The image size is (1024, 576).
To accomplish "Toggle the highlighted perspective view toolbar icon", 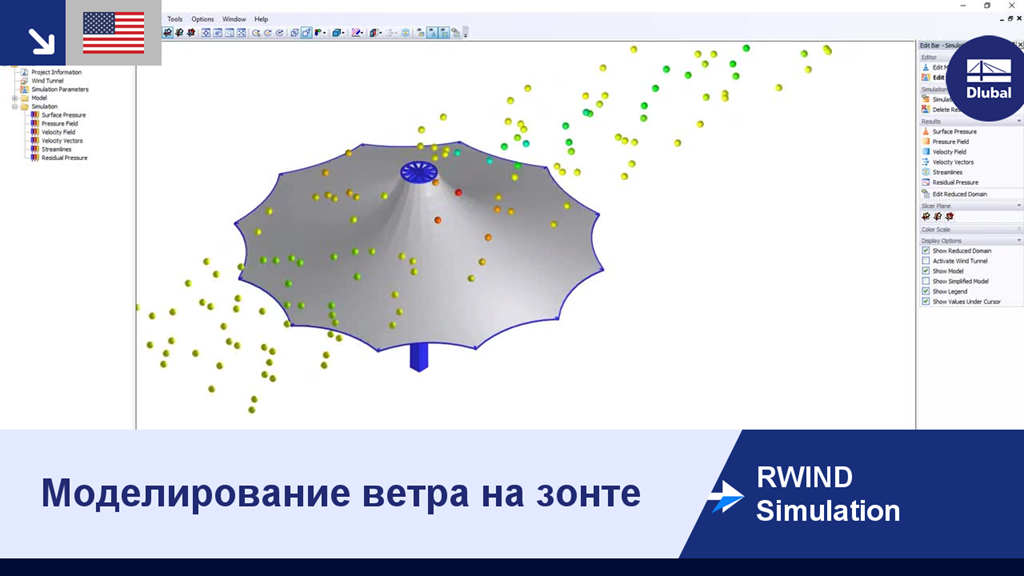I will point(306,33).
